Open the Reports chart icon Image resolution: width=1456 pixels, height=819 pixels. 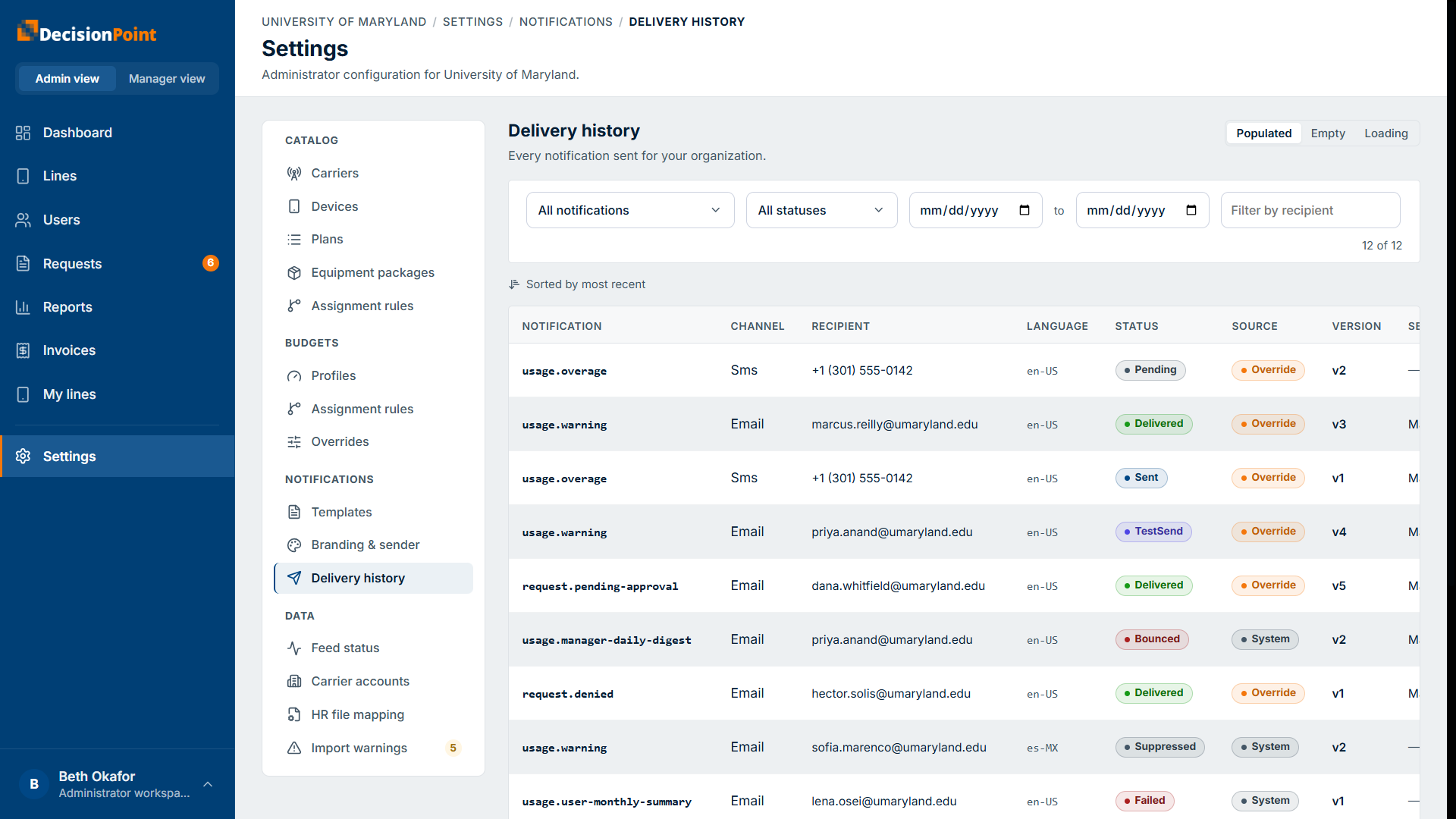click(x=23, y=307)
